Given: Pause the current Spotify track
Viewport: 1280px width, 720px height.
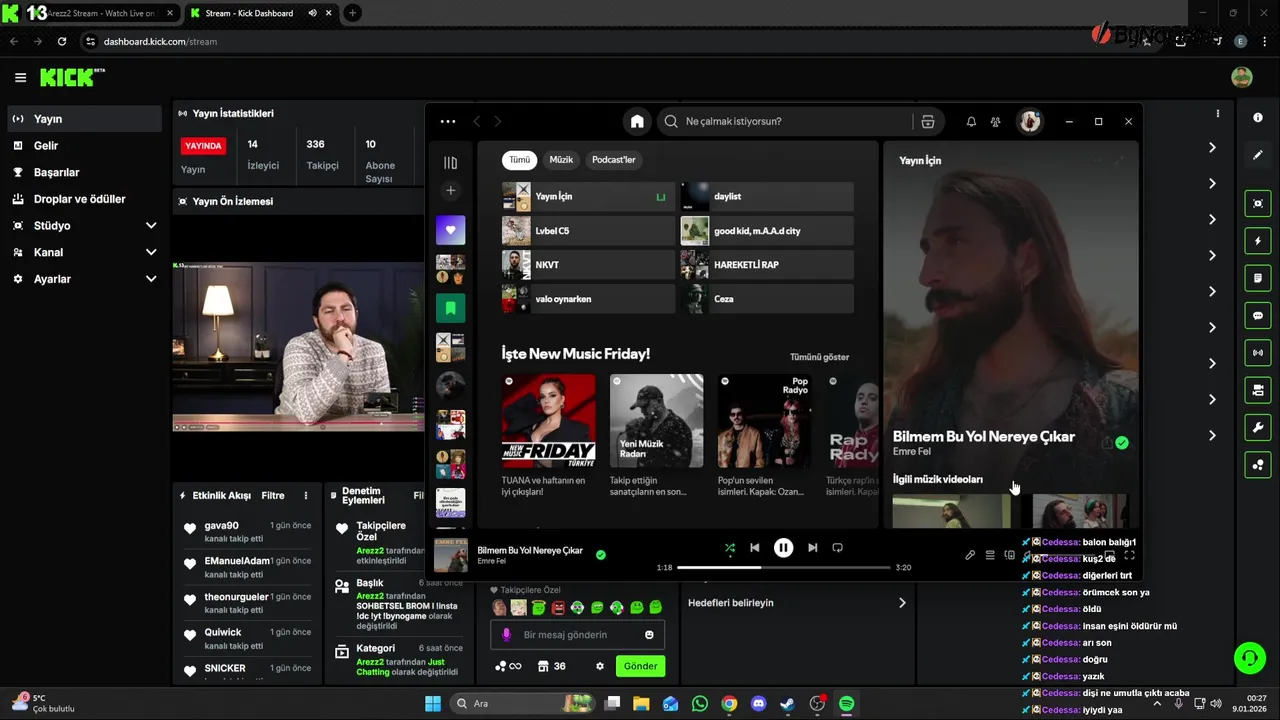Looking at the screenshot, I should tap(784, 548).
